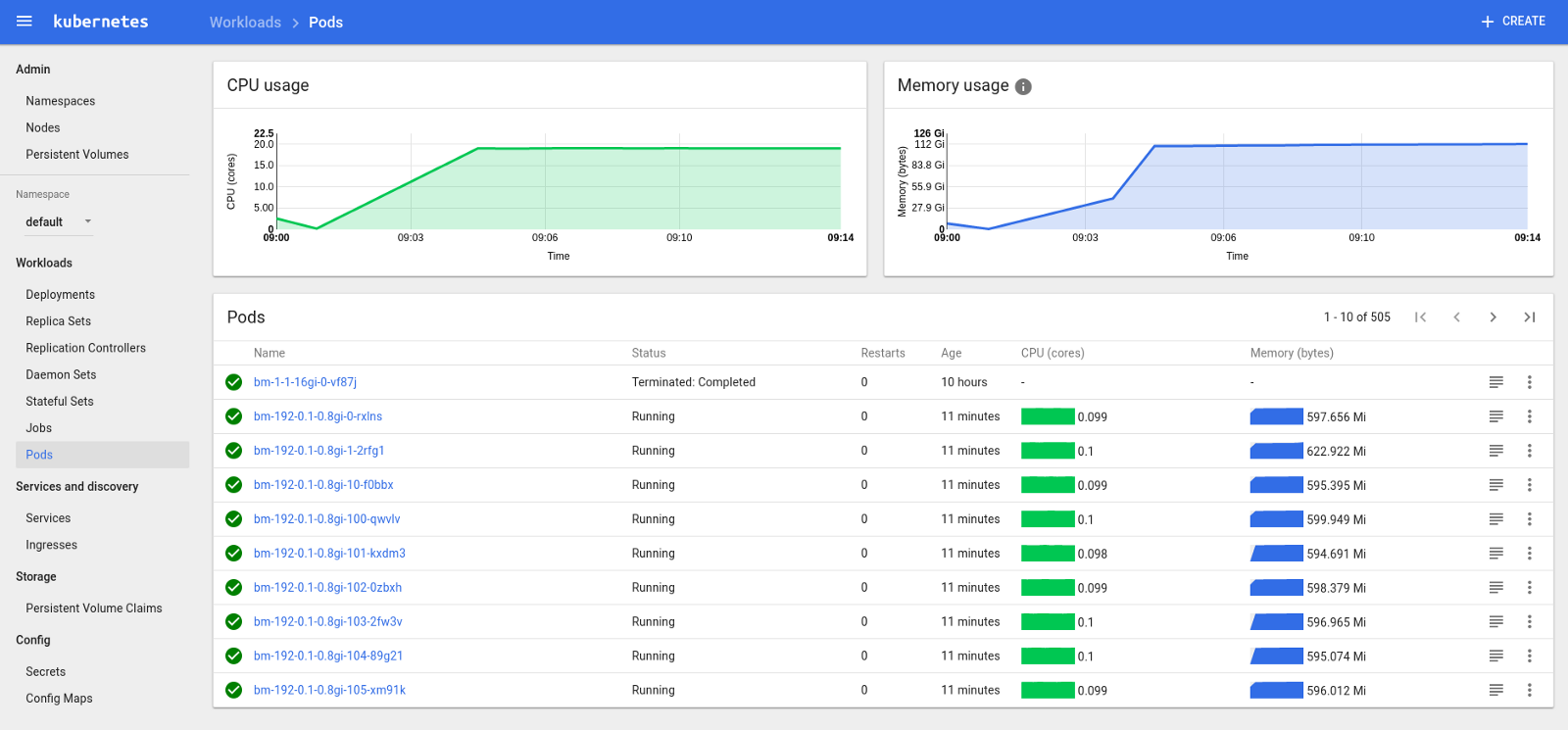Open the hamburger navigation menu
Image resolution: width=1568 pixels, height=730 pixels.
pyautogui.click(x=24, y=22)
